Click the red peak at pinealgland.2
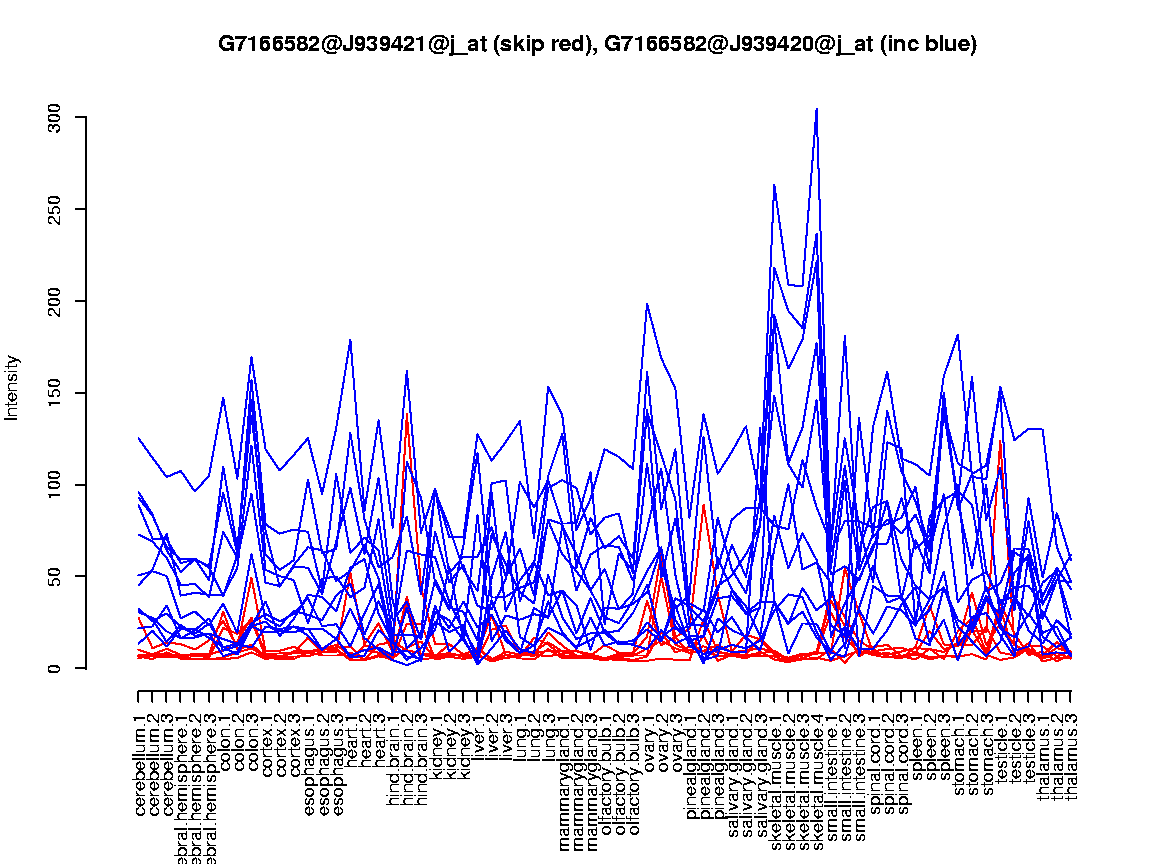1152x864 pixels. point(704,505)
